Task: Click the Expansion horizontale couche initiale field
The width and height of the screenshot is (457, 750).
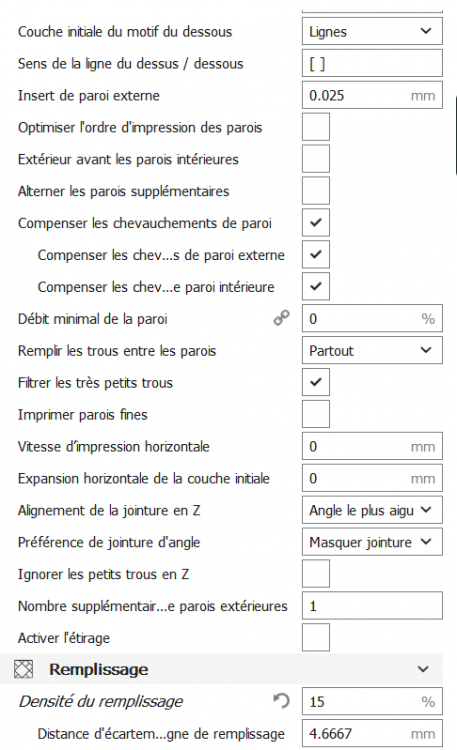Action: click(372, 478)
